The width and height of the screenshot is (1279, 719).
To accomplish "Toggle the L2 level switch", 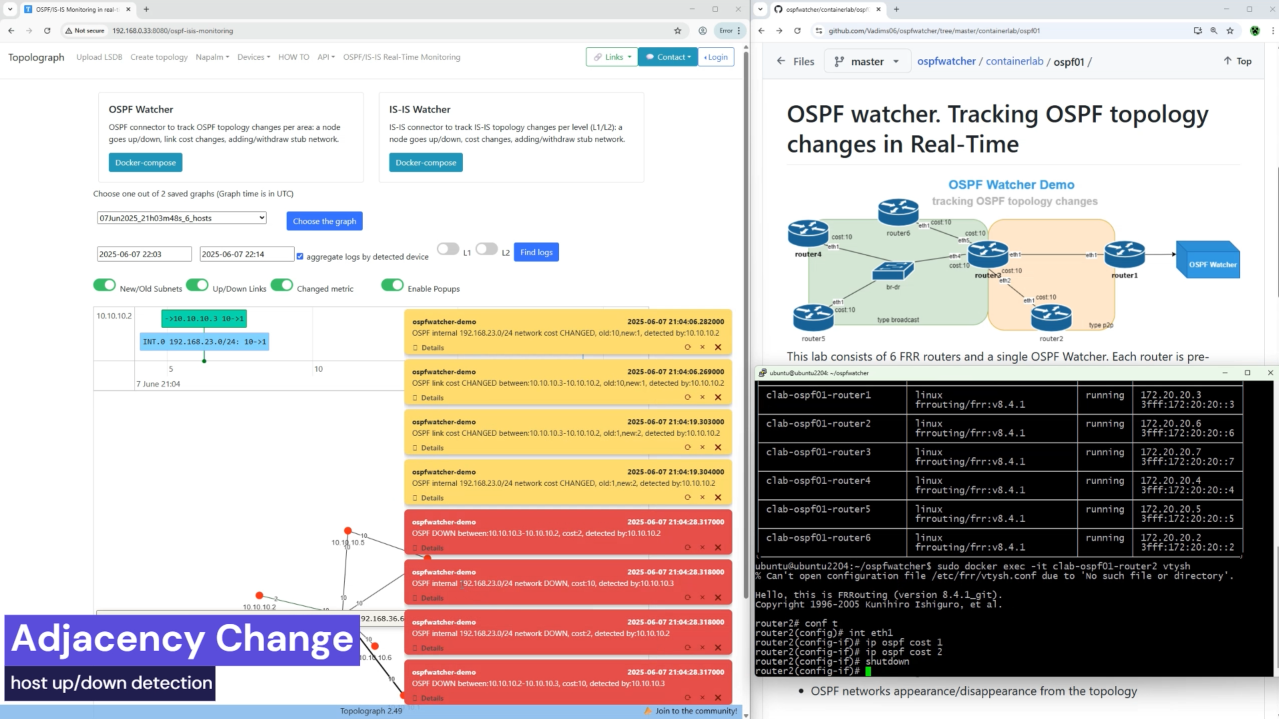I will tap(486, 249).
